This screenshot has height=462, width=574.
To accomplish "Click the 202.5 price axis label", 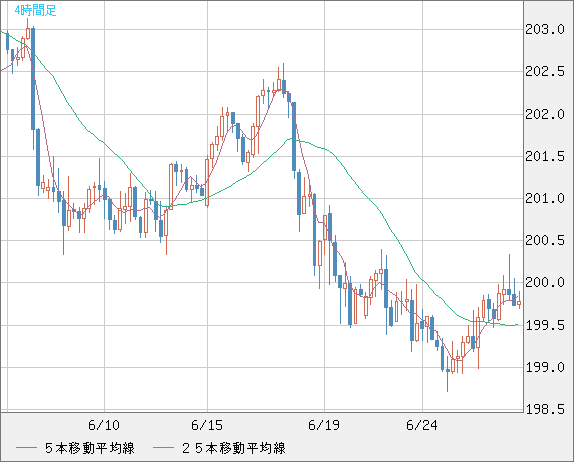I will tap(545, 71).
